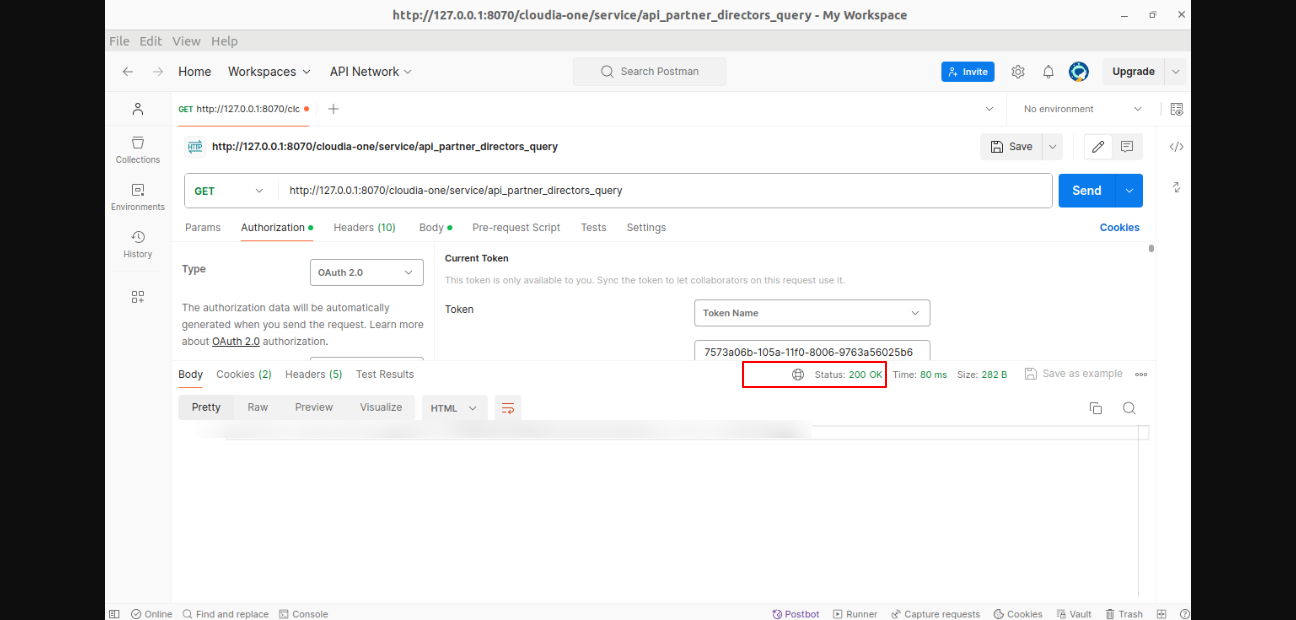Toggle the sidebar from the status bar
Screen dimensions: 1296x620
click(114, 614)
